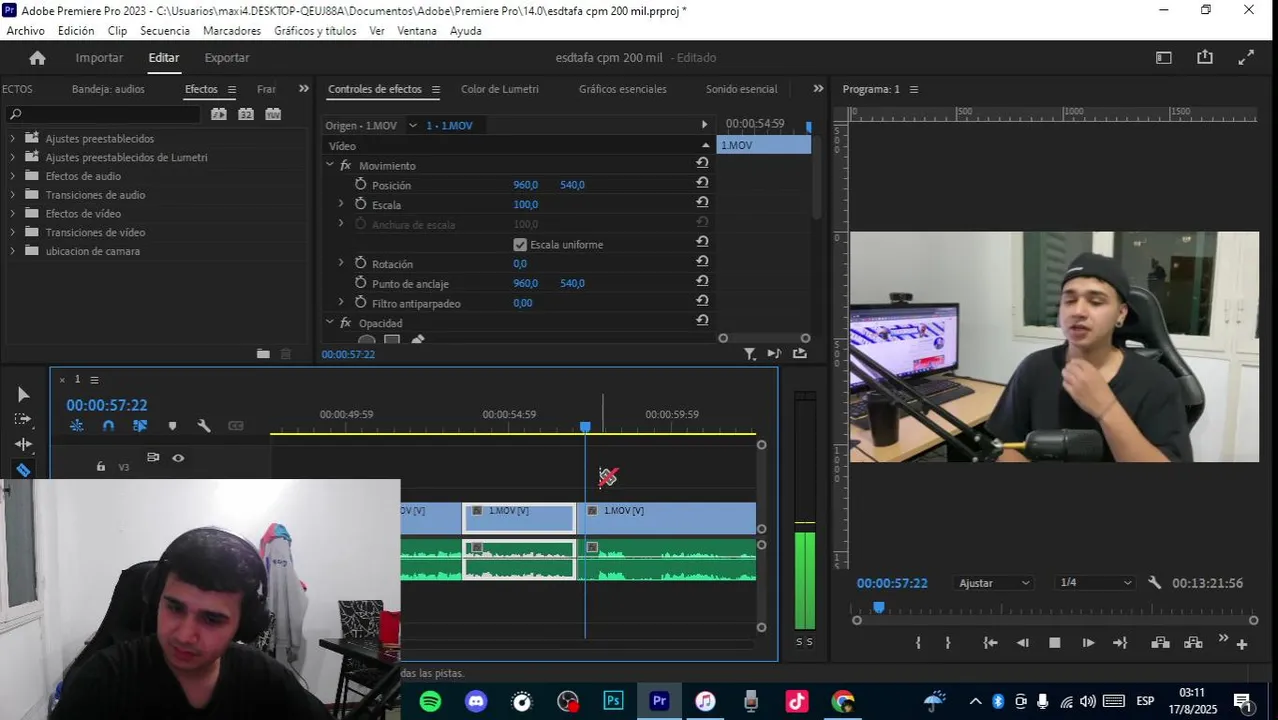Screen dimensions: 1278x720
Task: Click the insert as nested sequences icon
Action: 77,426
